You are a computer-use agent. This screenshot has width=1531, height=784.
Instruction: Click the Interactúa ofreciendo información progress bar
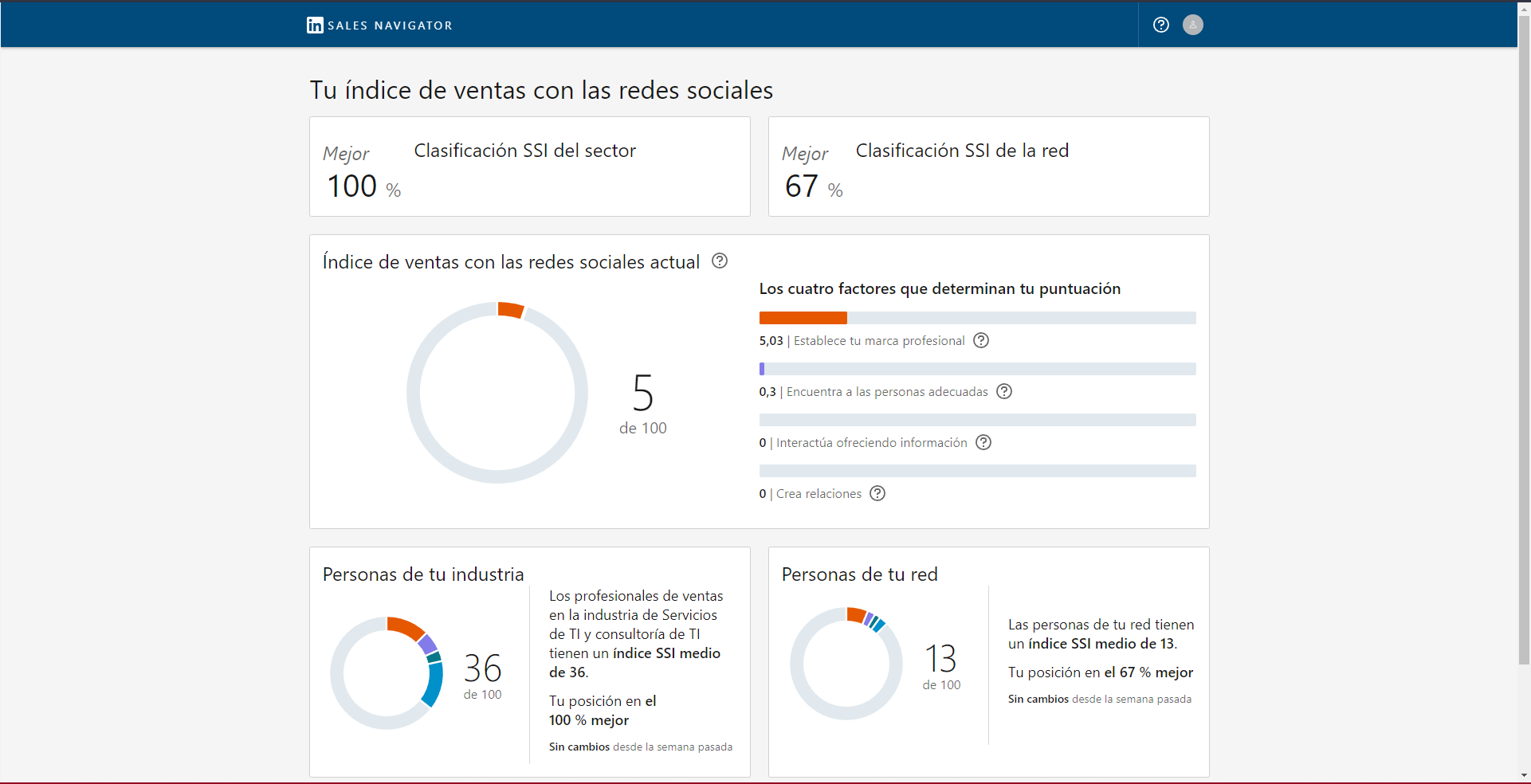coord(978,420)
